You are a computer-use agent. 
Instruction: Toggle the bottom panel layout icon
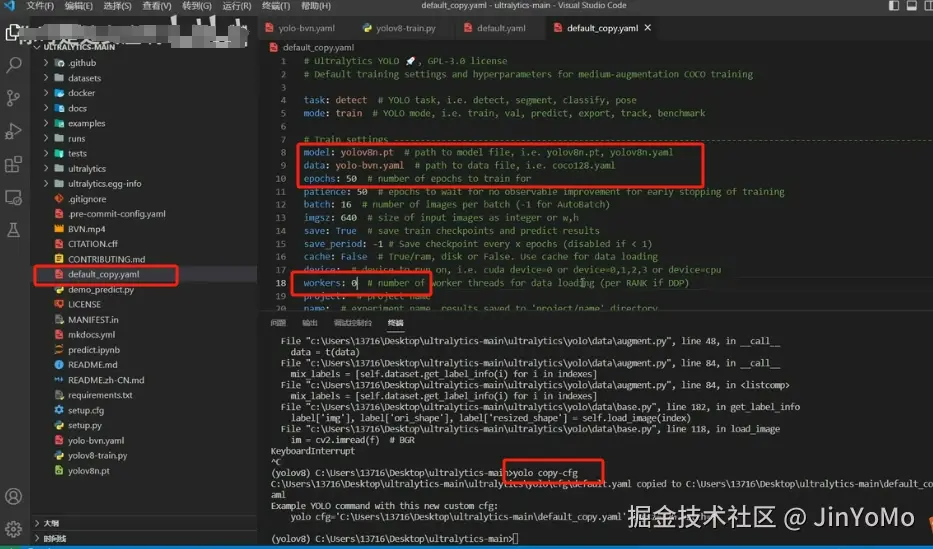[912, 5]
